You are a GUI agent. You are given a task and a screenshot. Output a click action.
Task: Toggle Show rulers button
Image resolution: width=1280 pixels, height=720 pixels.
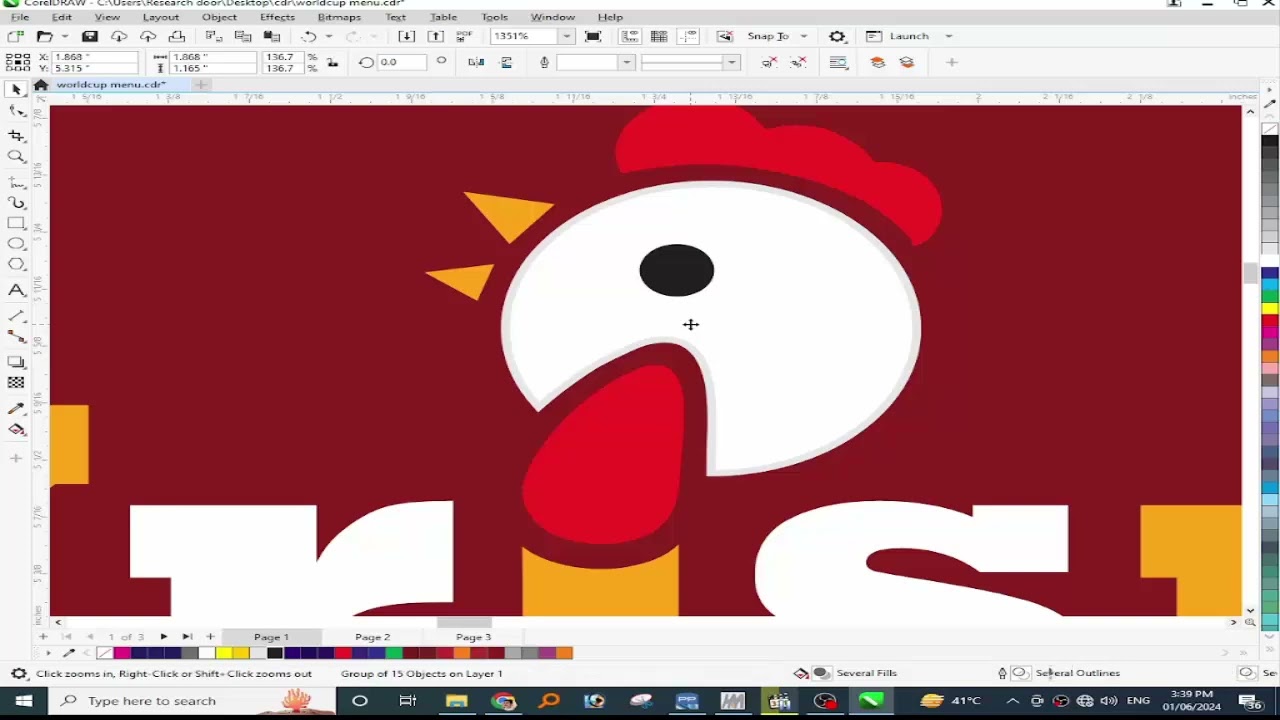(x=630, y=36)
